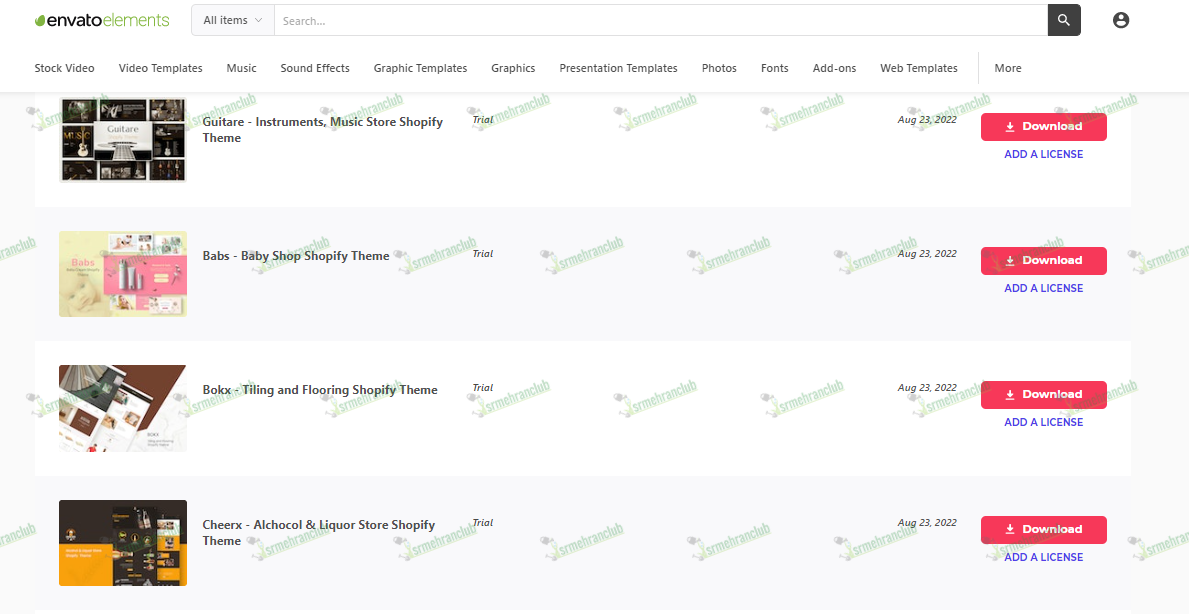Click the title 'Cheerx - Alchocol & Liquor Store Shopify Theme'

point(318,533)
